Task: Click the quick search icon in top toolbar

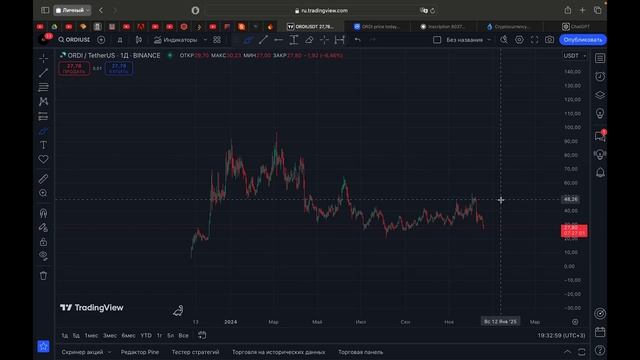Action: coord(504,40)
